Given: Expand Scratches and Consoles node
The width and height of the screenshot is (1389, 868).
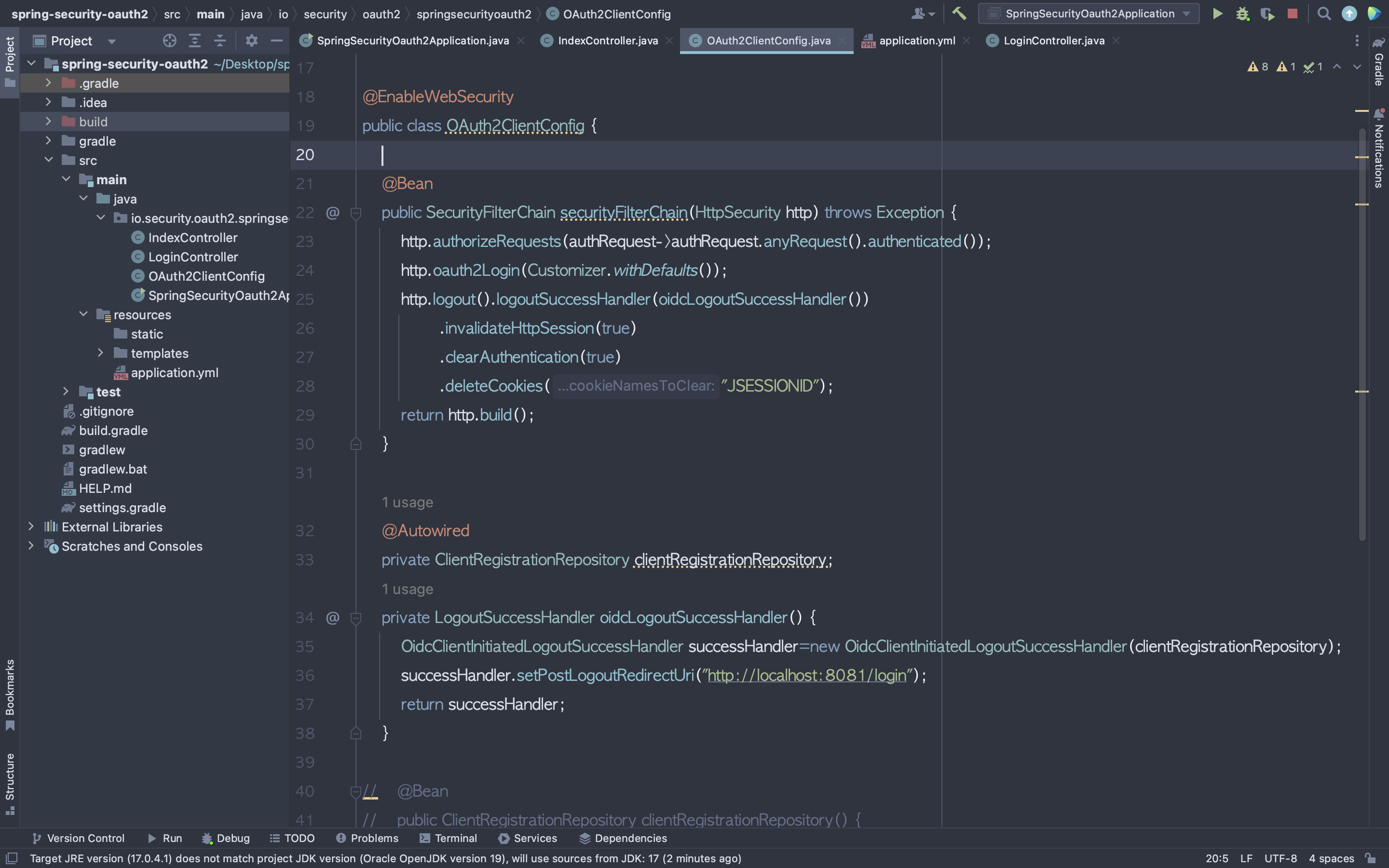Looking at the screenshot, I should tap(31, 546).
